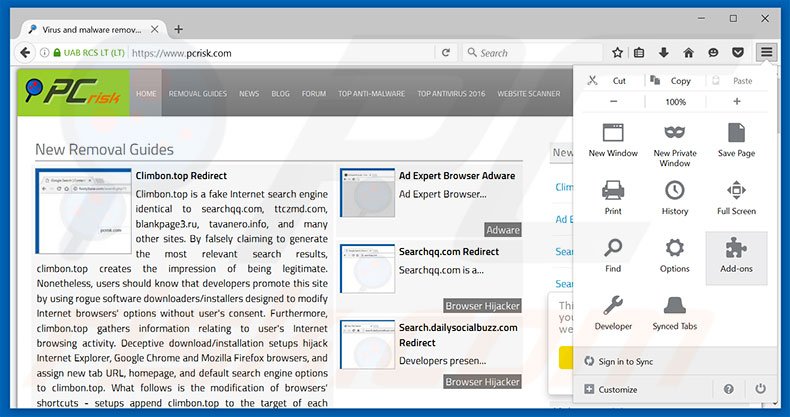Open REMOVAL GUIDES in site navigation
Viewport: 790px width, 417px height.
pos(198,94)
